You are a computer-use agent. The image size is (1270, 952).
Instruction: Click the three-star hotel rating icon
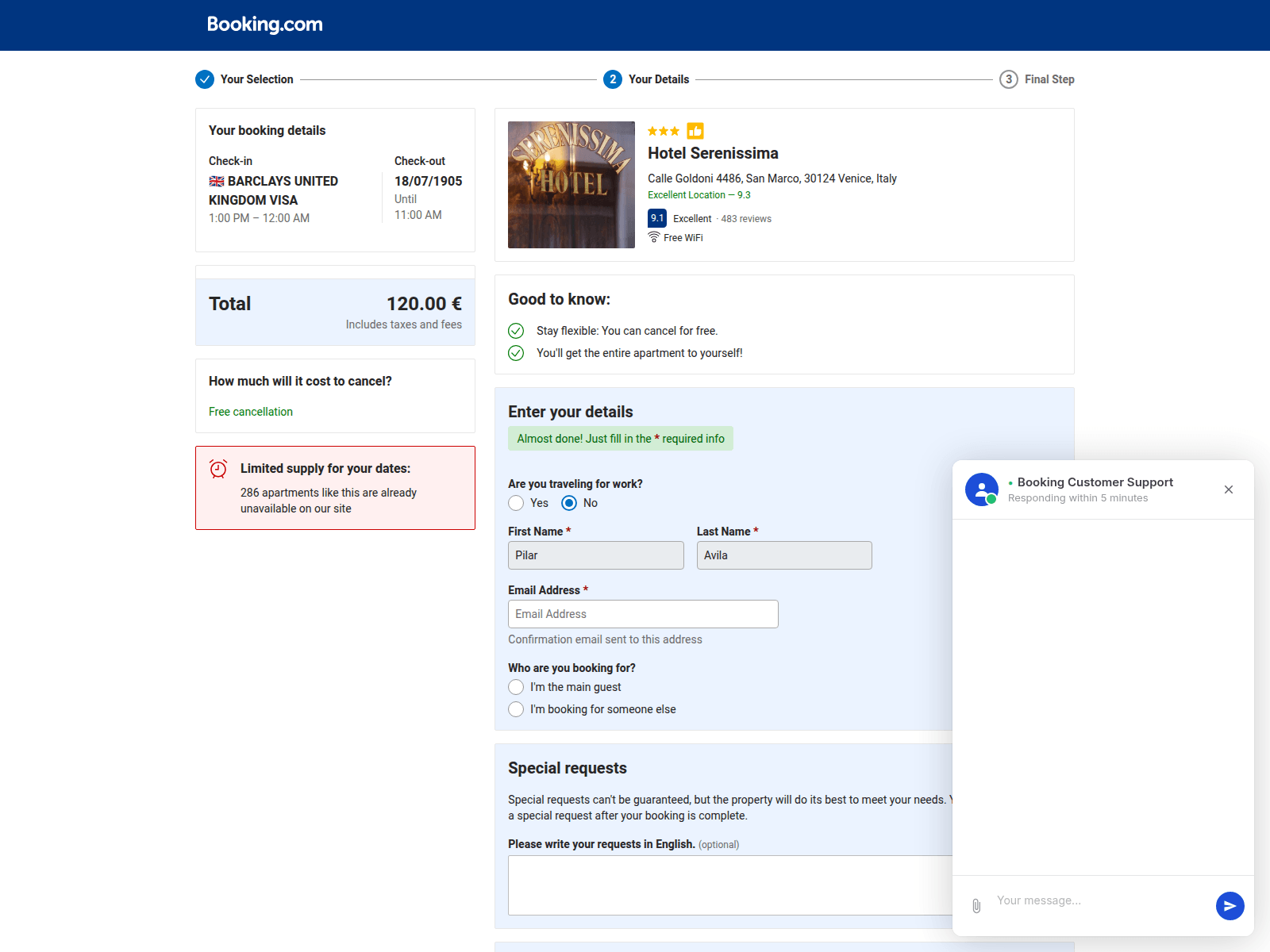pos(664,131)
